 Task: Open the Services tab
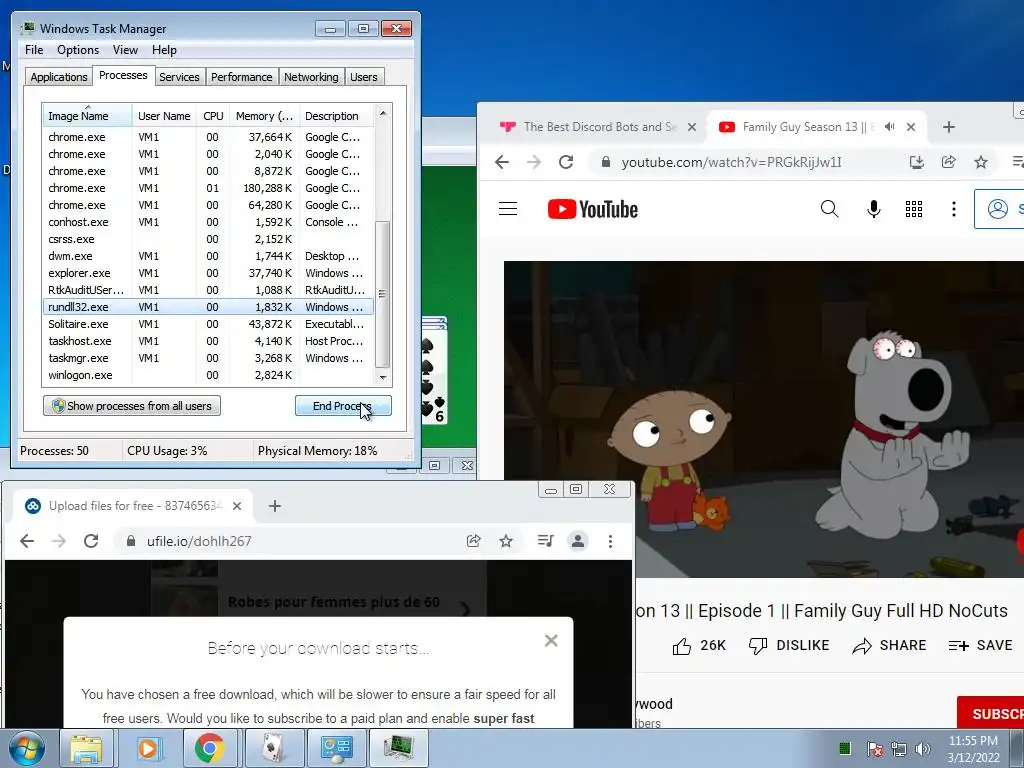coord(179,76)
